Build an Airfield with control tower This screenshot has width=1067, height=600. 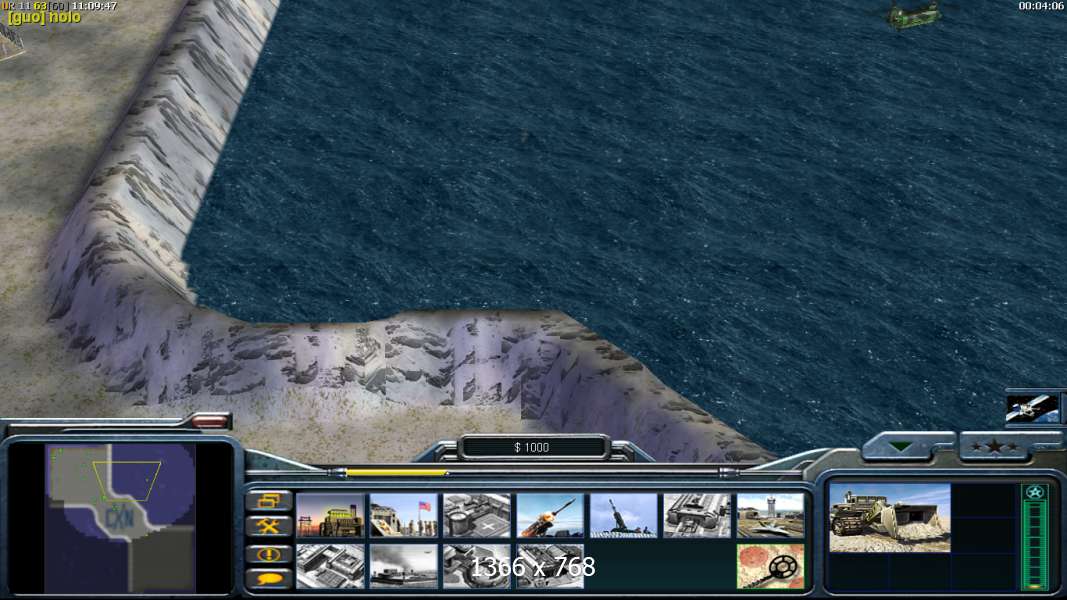click(x=771, y=515)
